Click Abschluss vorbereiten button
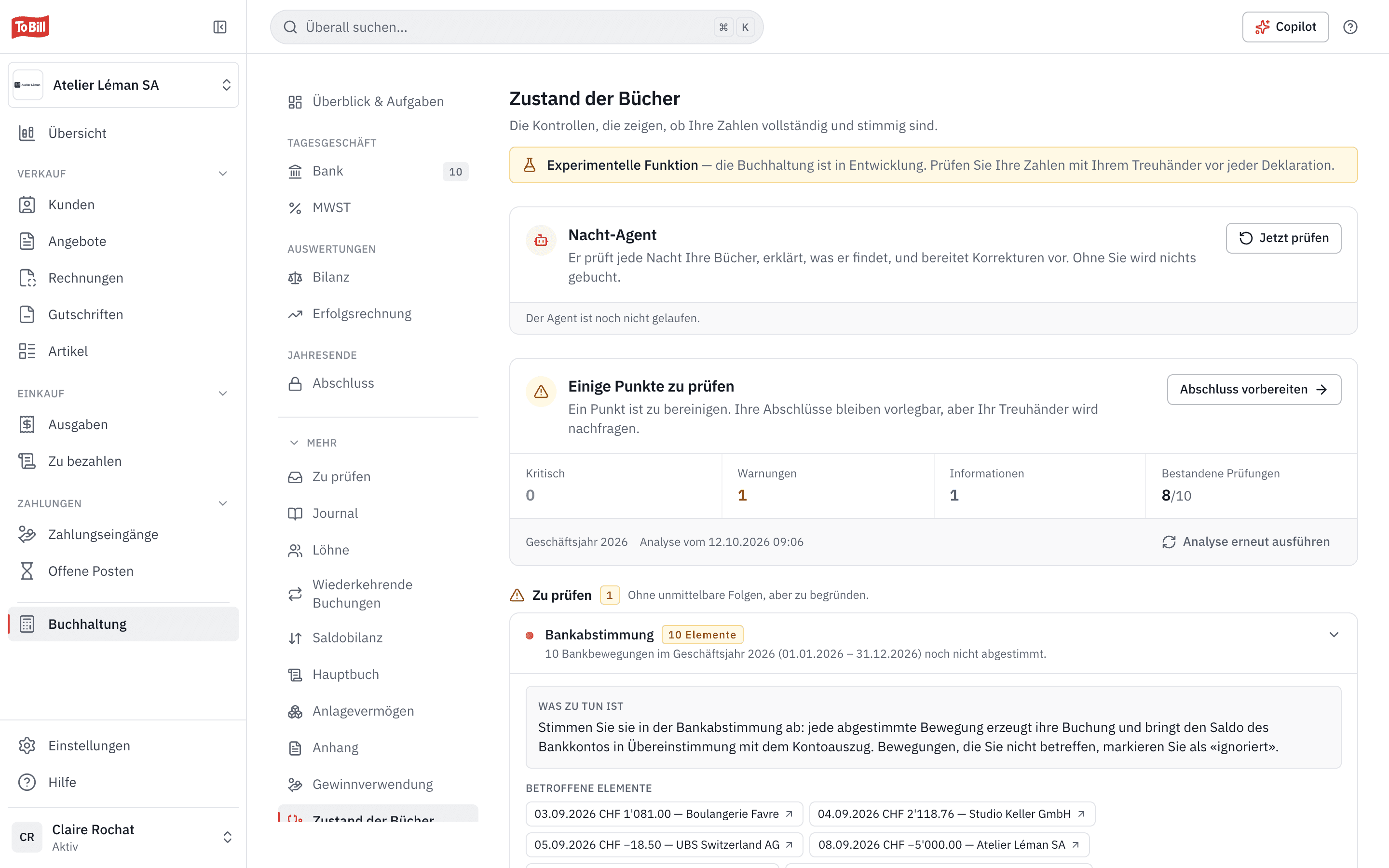 (x=1253, y=390)
